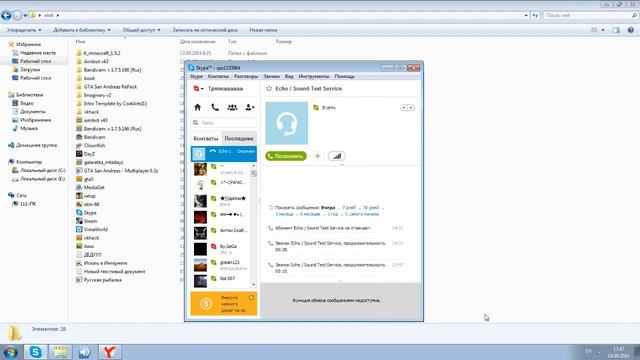The height and width of the screenshot is (360, 640).
Task: Open the Skype menu in the Skype window
Action: click(196, 76)
